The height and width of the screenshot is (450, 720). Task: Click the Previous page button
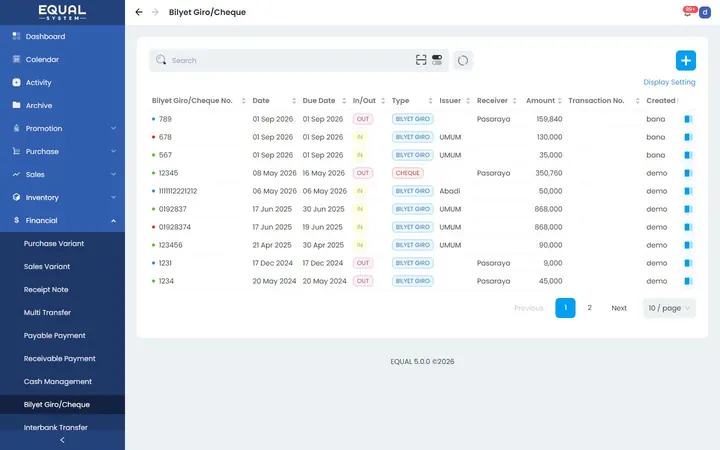pyautogui.click(x=529, y=308)
